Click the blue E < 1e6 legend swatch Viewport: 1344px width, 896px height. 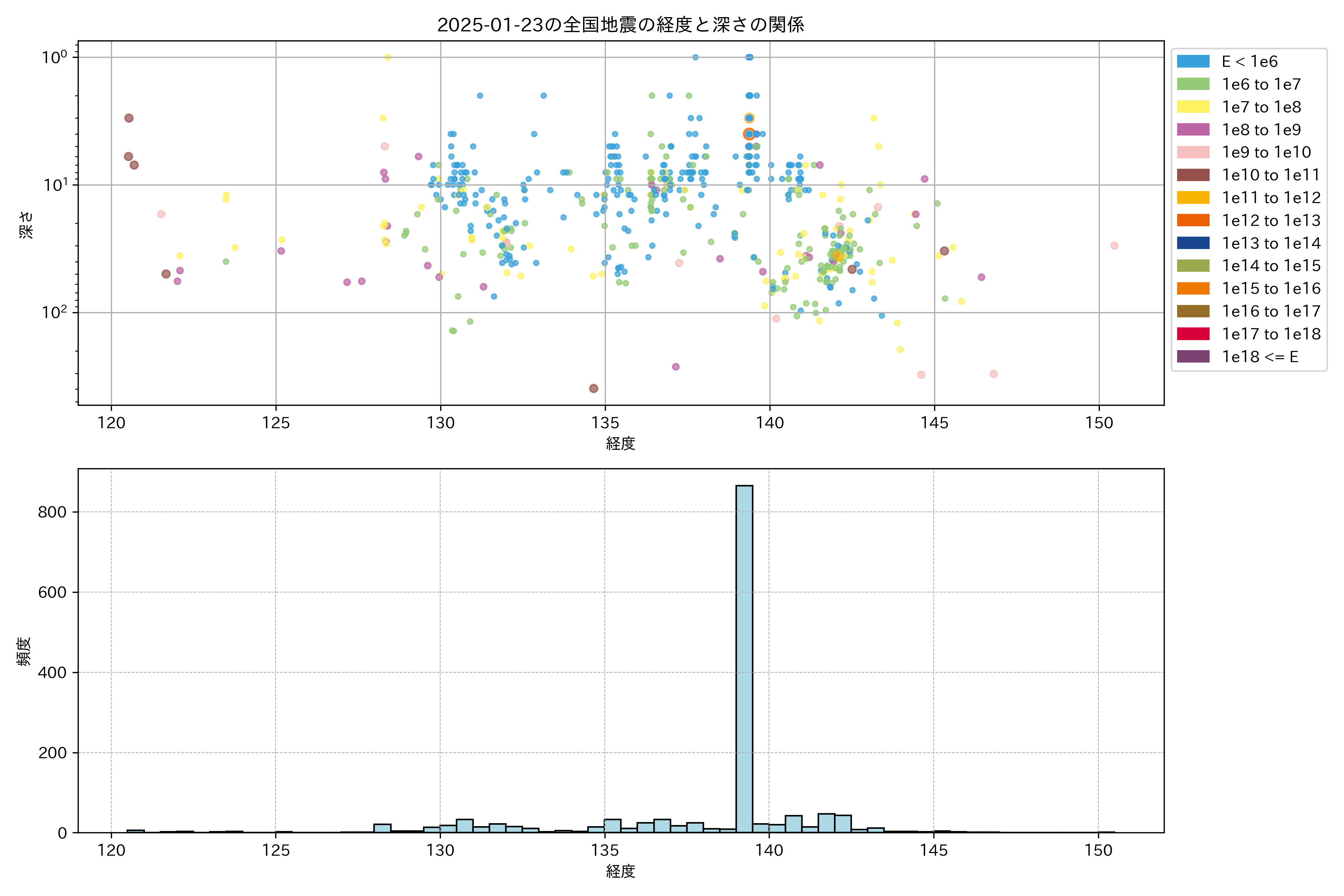click(1192, 61)
